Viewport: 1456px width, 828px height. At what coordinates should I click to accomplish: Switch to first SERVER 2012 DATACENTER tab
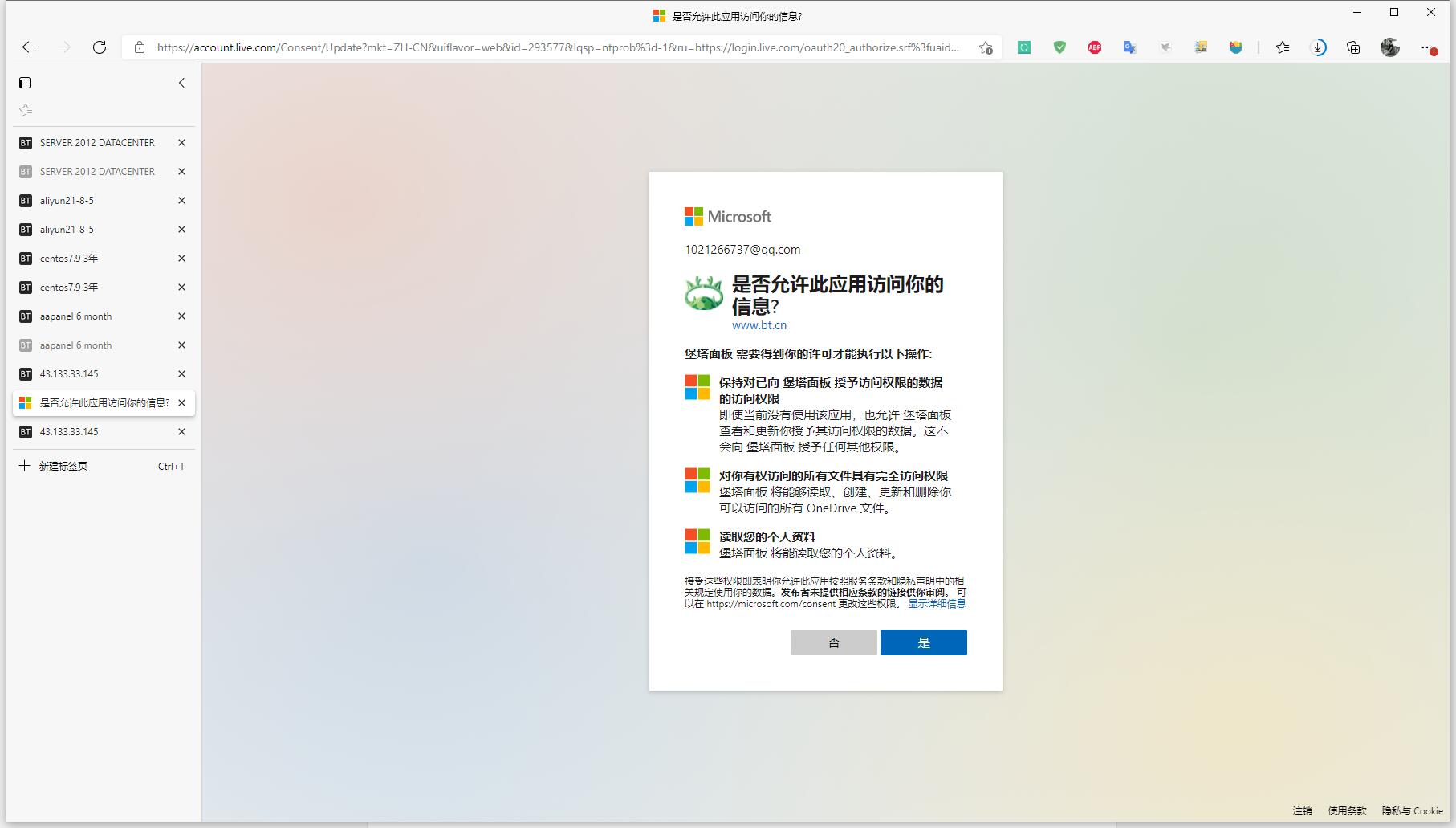tap(96, 142)
